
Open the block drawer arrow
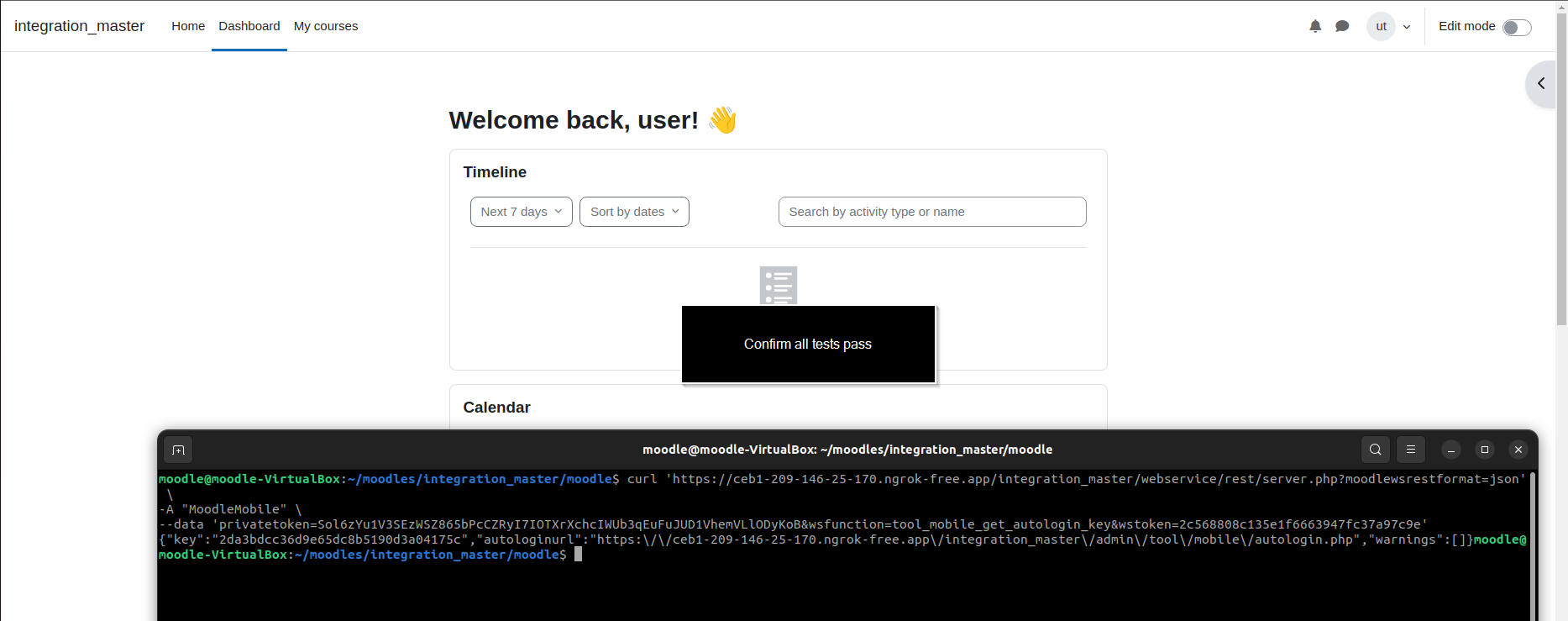pos(1541,83)
